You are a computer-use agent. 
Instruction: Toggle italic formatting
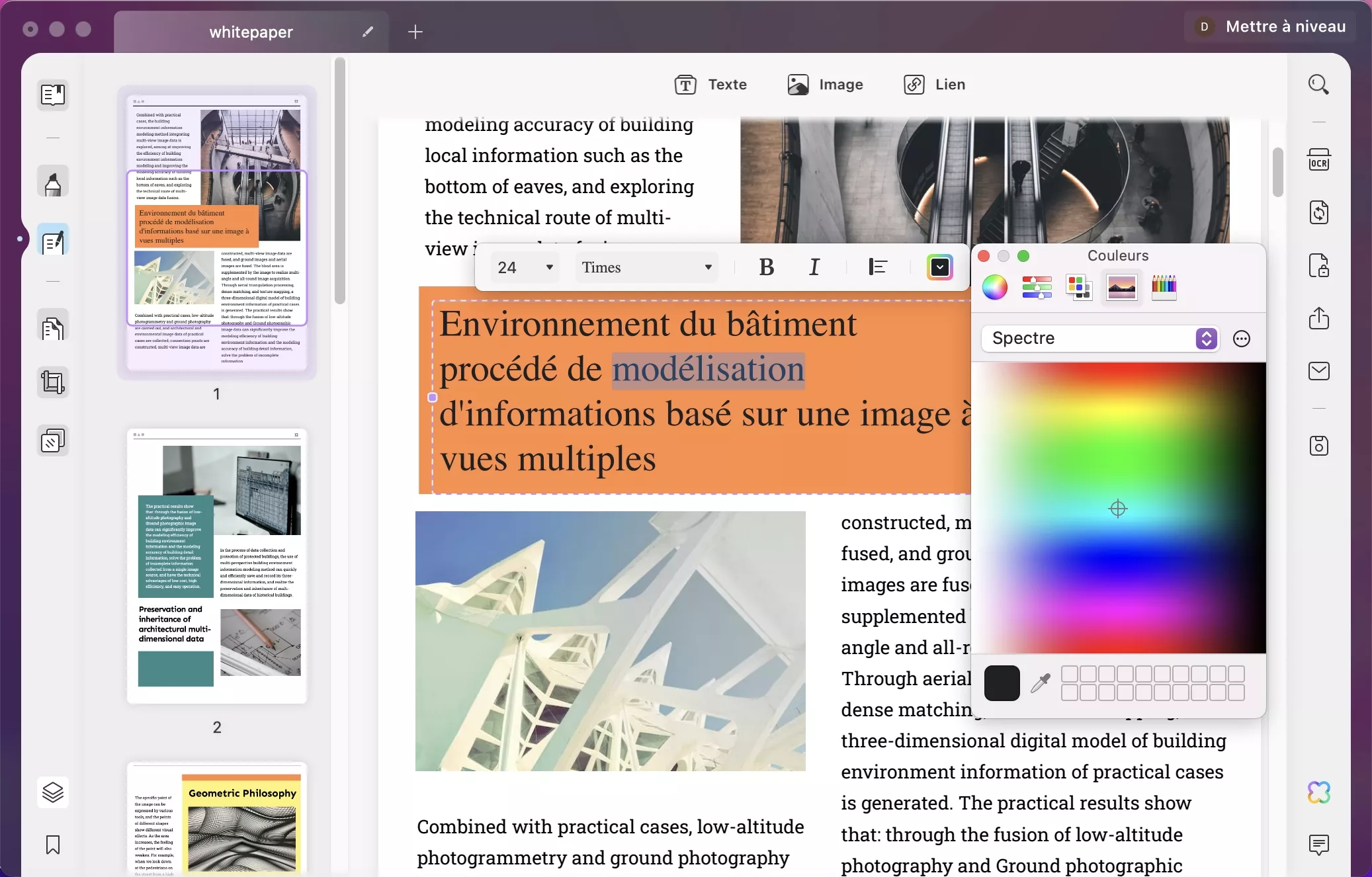[x=814, y=267]
